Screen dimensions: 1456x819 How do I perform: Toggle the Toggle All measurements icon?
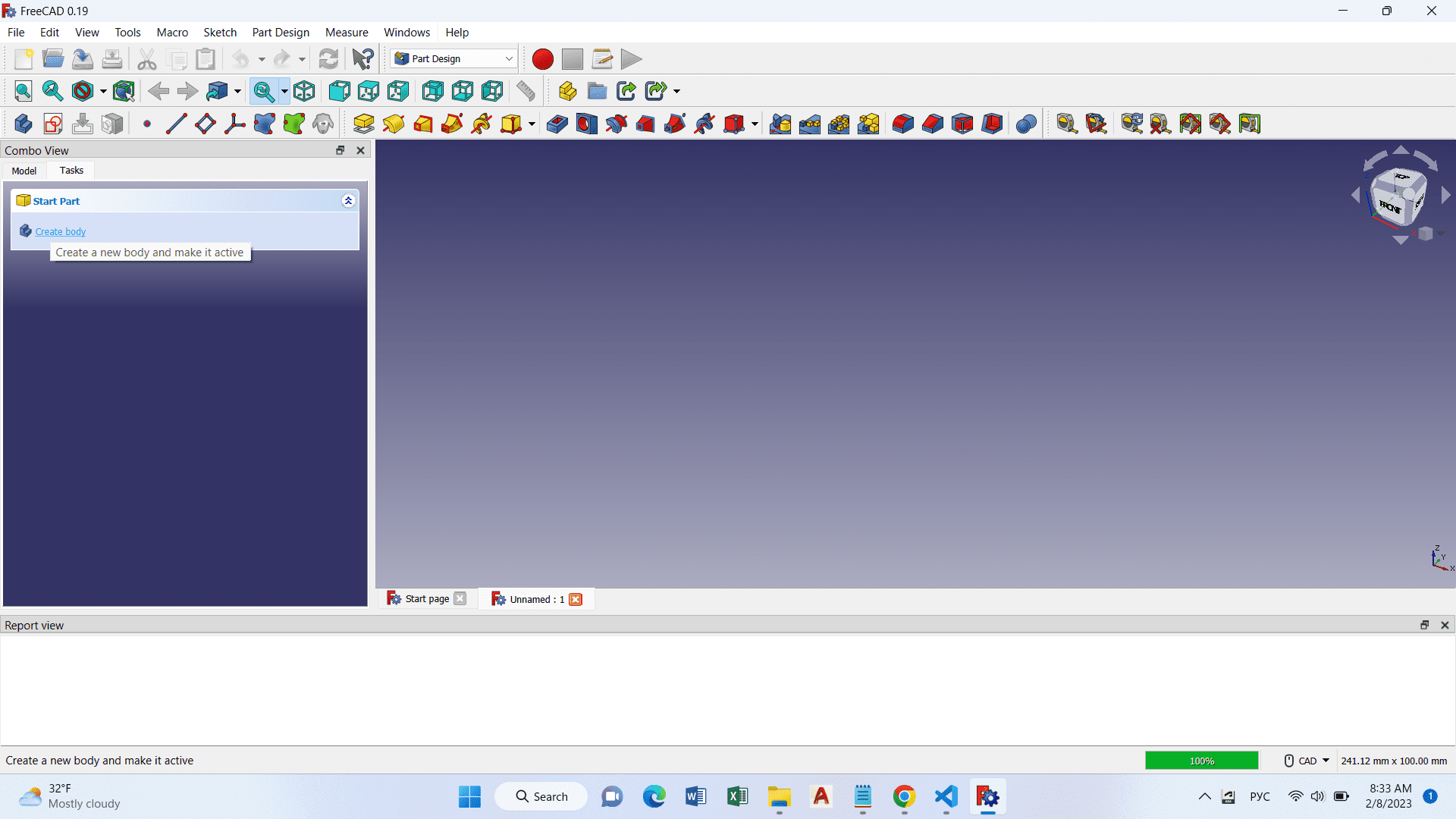click(1191, 124)
